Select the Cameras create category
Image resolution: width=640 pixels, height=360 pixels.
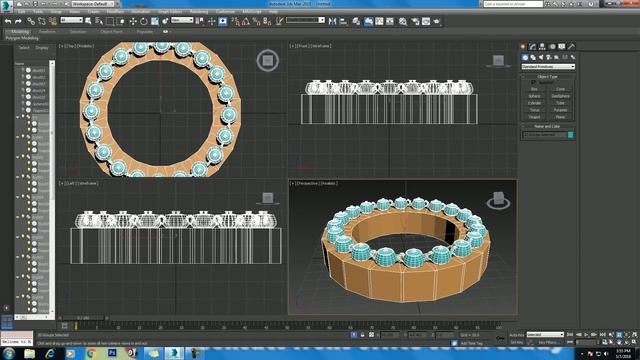click(549, 57)
